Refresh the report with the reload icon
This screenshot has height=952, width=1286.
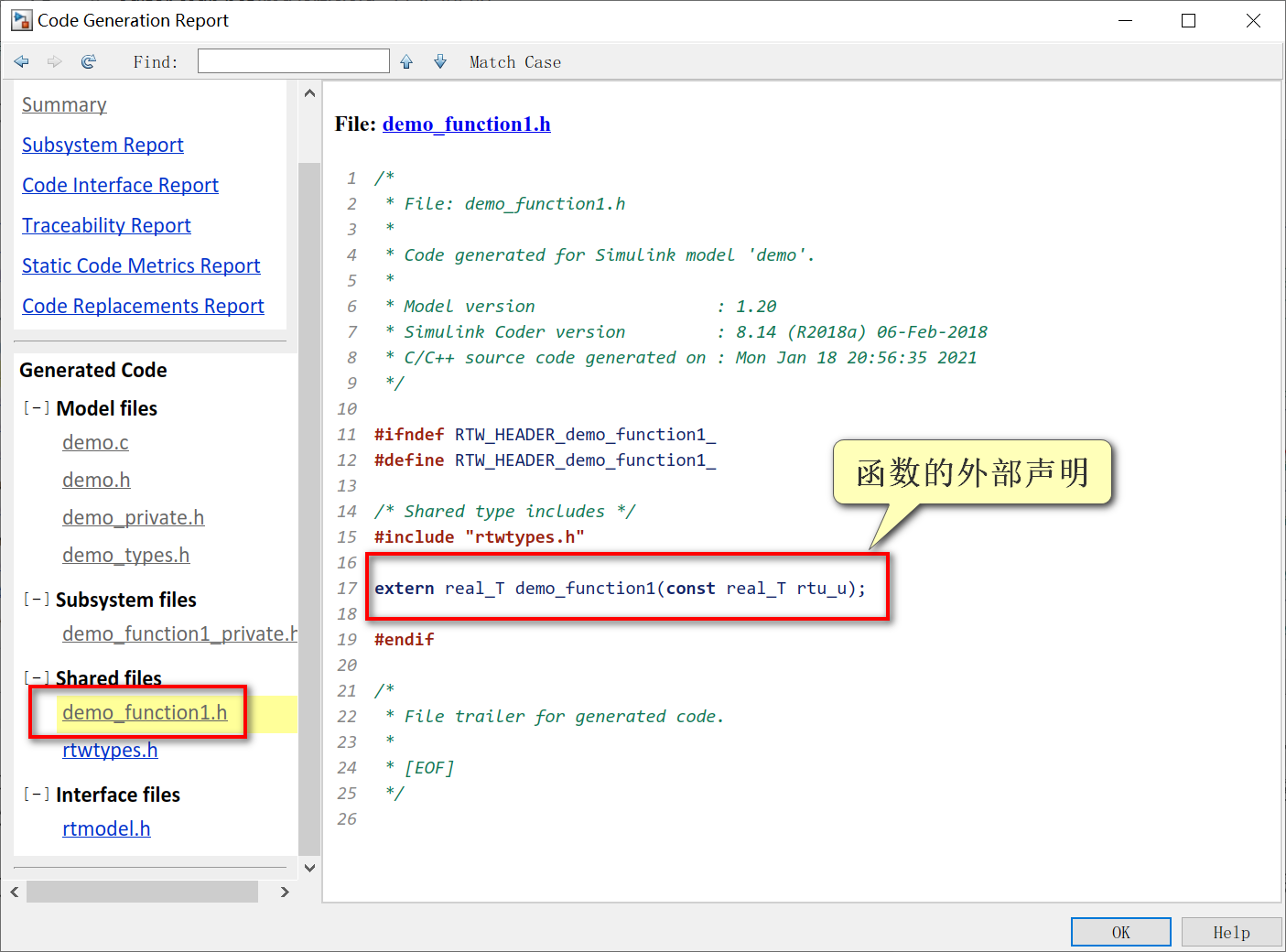click(x=88, y=61)
